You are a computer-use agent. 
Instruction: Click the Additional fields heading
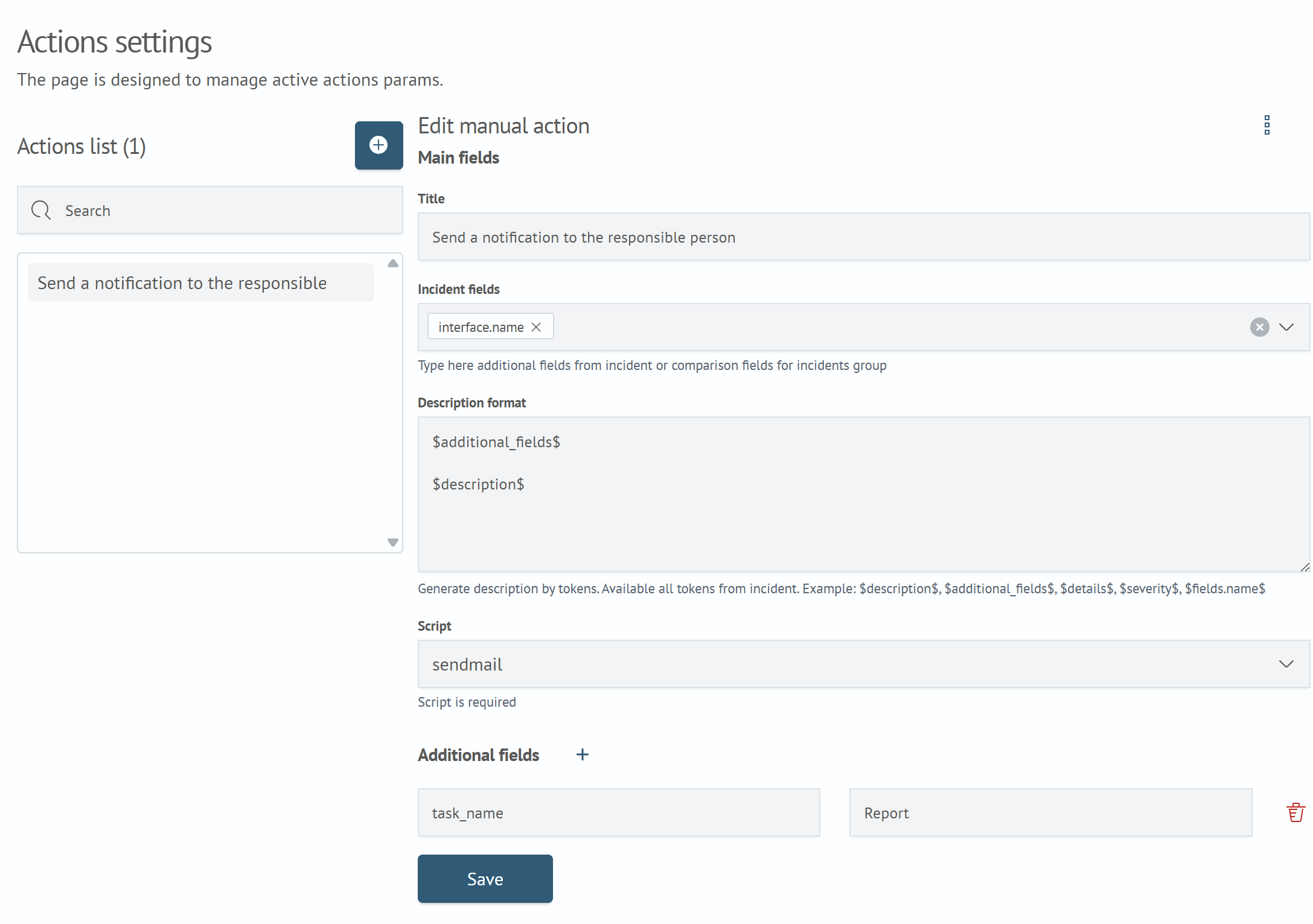(x=478, y=755)
